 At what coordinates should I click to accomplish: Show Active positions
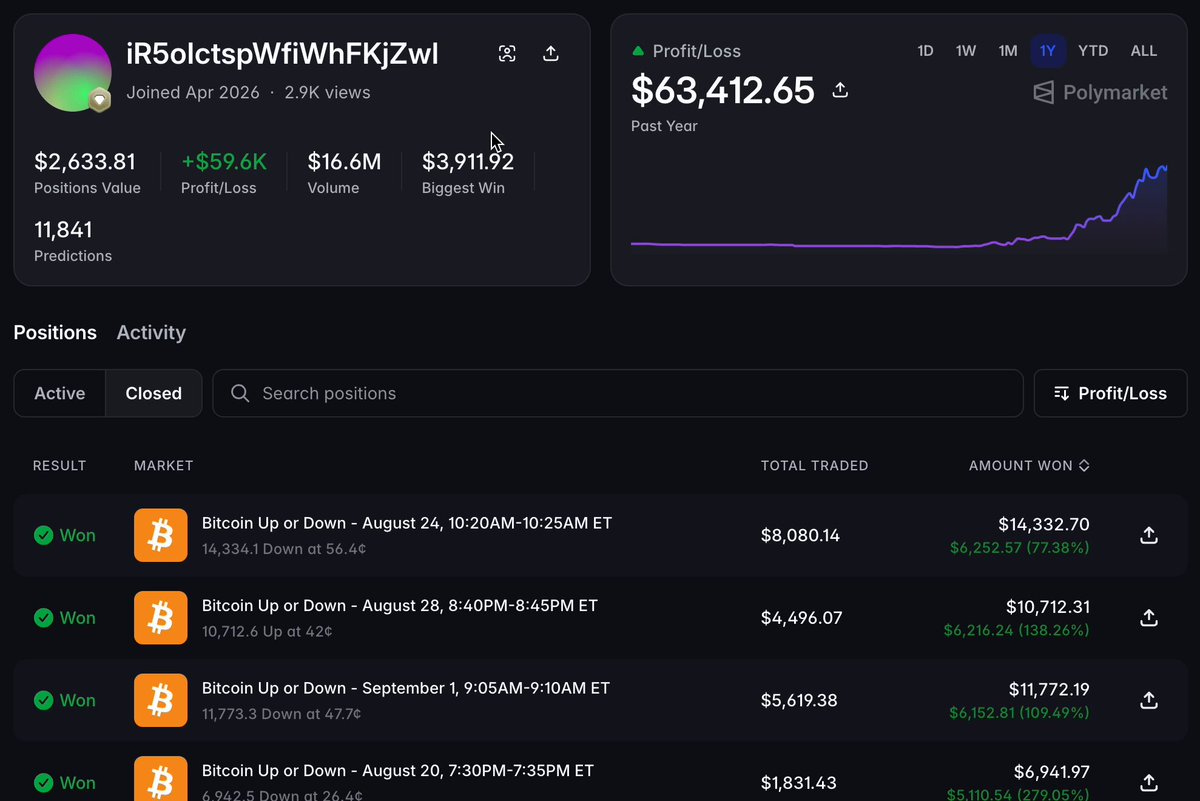pyautogui.click(x=60, y=393)
